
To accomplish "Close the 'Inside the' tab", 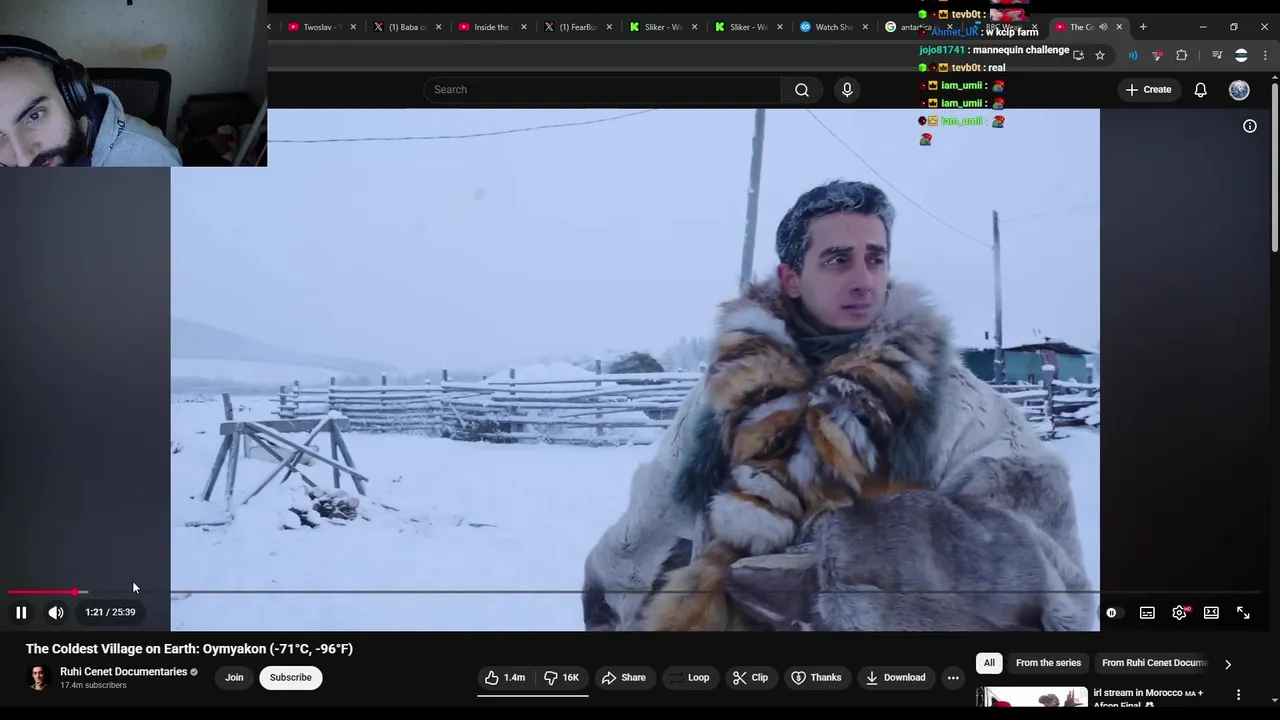I will click(524, 27).
